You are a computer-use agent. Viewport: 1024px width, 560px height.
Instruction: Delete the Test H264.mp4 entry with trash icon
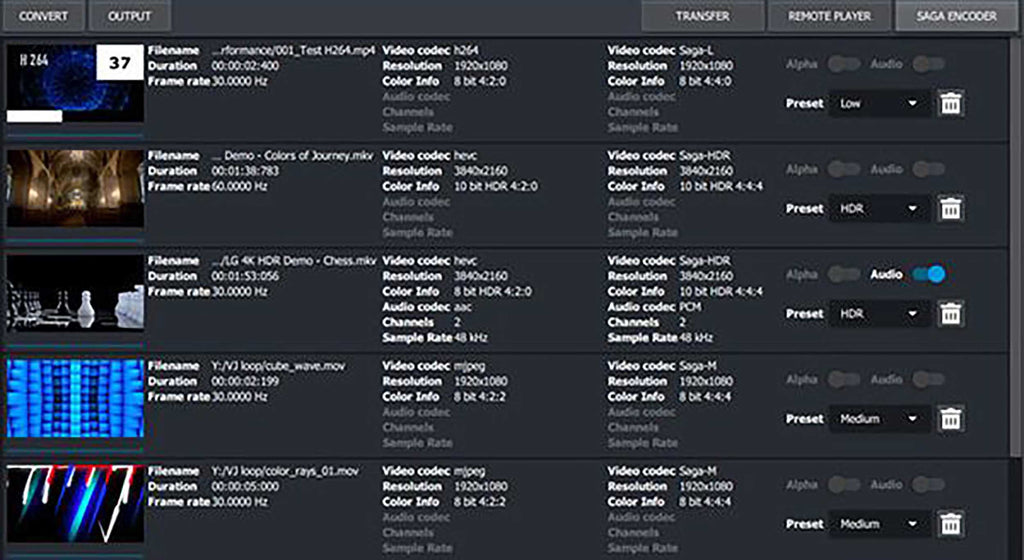[950, 103]
